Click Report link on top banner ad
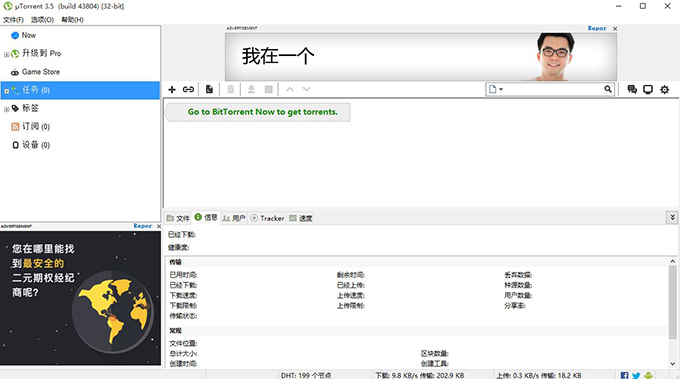Viewport: 680px width, 379px height. (x=597, y=28)
